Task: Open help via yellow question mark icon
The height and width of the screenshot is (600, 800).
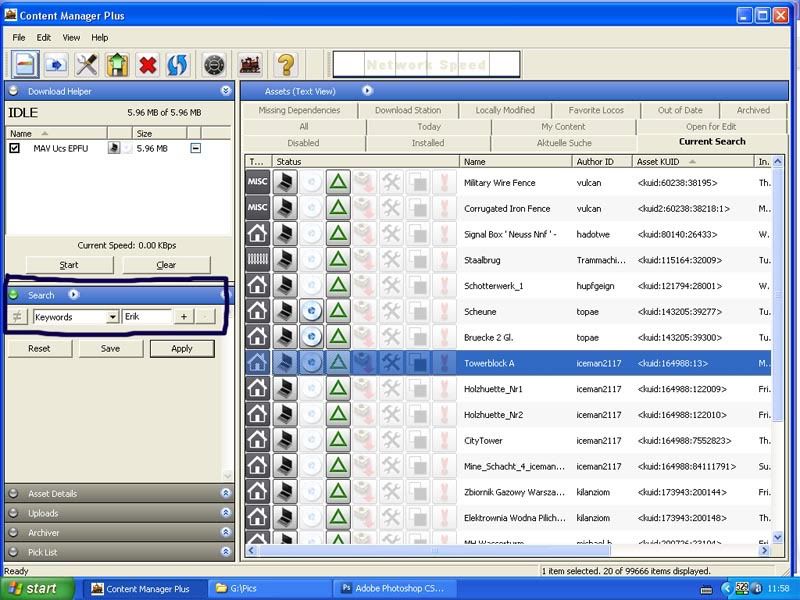Action: pos(286,65)
